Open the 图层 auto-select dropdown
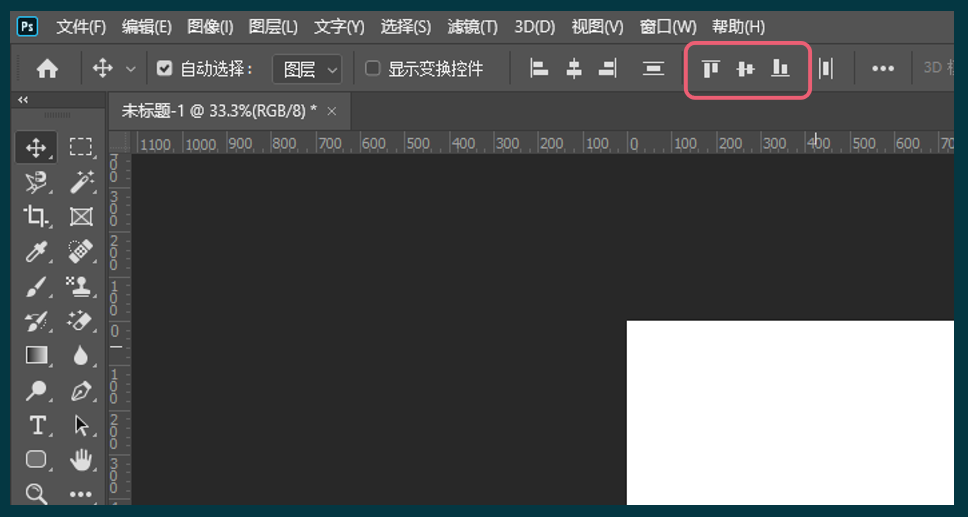The image size is (968, 517). click(307, 69)
